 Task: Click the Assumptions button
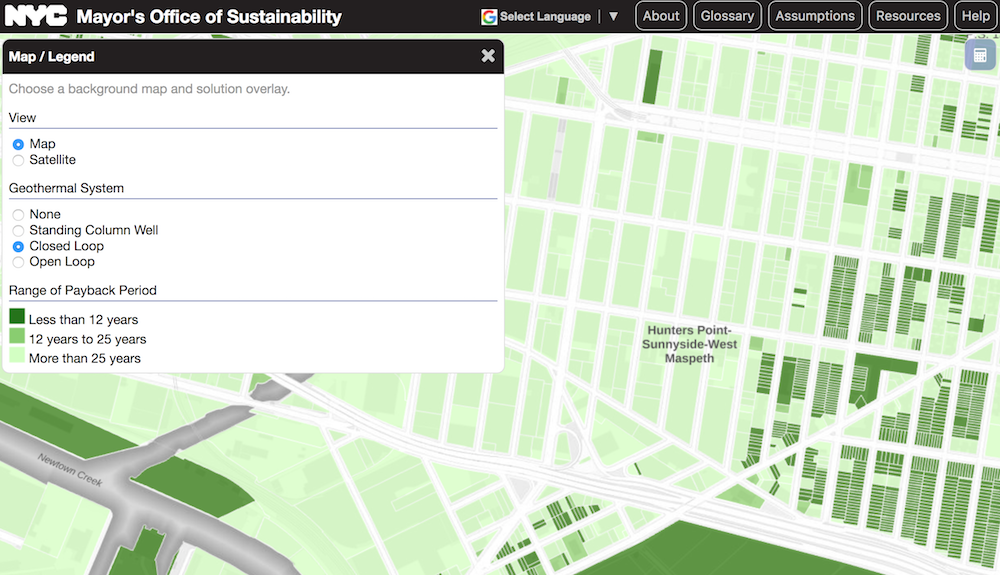point(815,16)
